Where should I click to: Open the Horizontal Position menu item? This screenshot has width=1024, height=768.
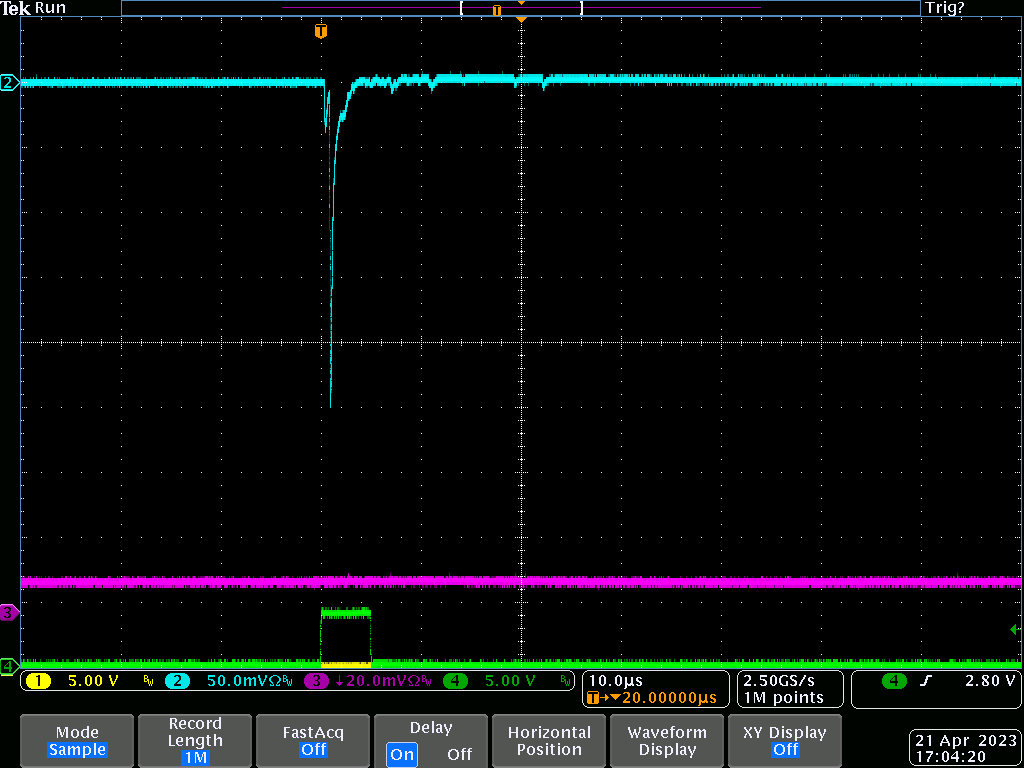(x=548, y=741)
